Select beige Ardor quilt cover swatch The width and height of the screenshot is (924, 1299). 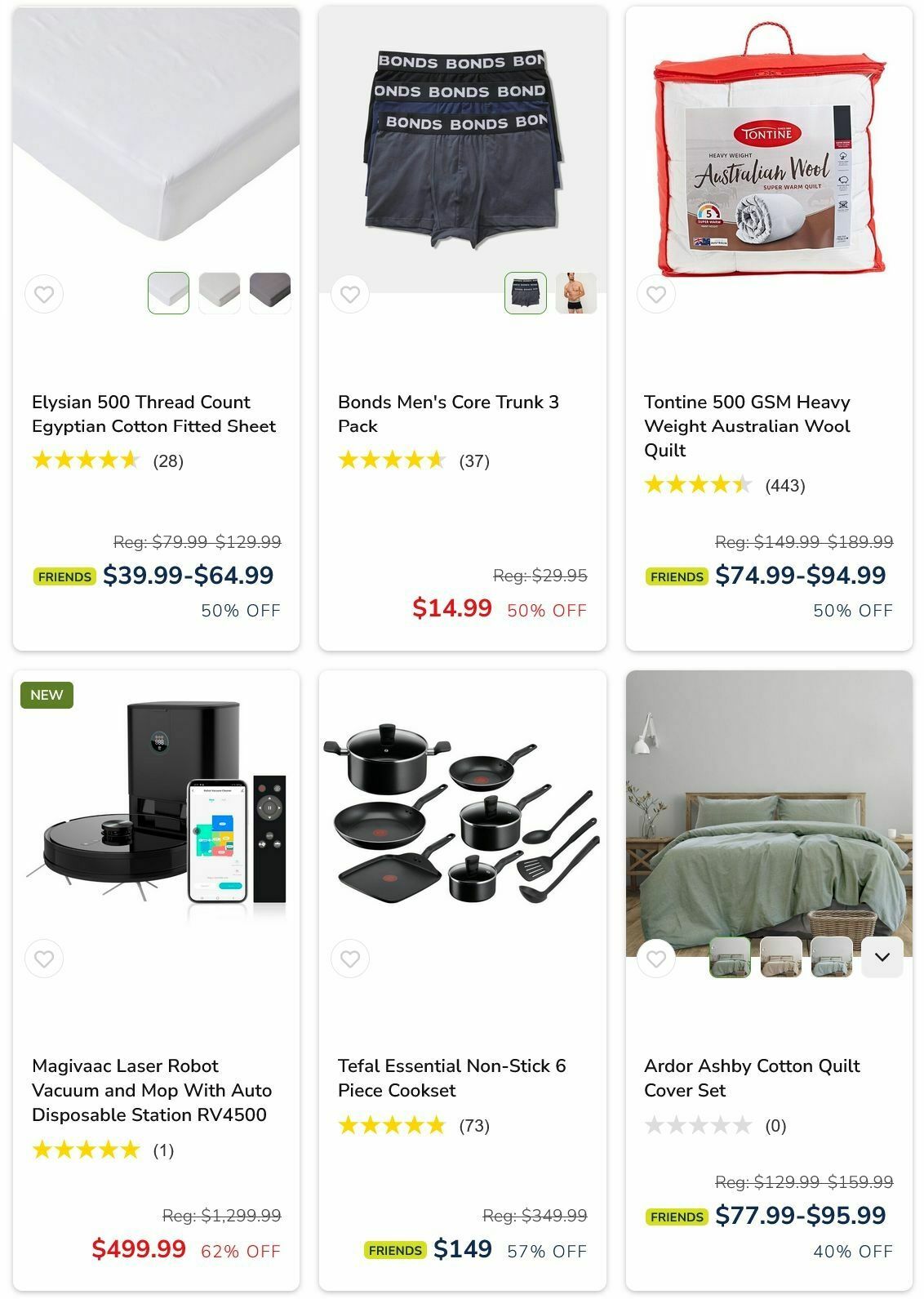click(781, 957)
